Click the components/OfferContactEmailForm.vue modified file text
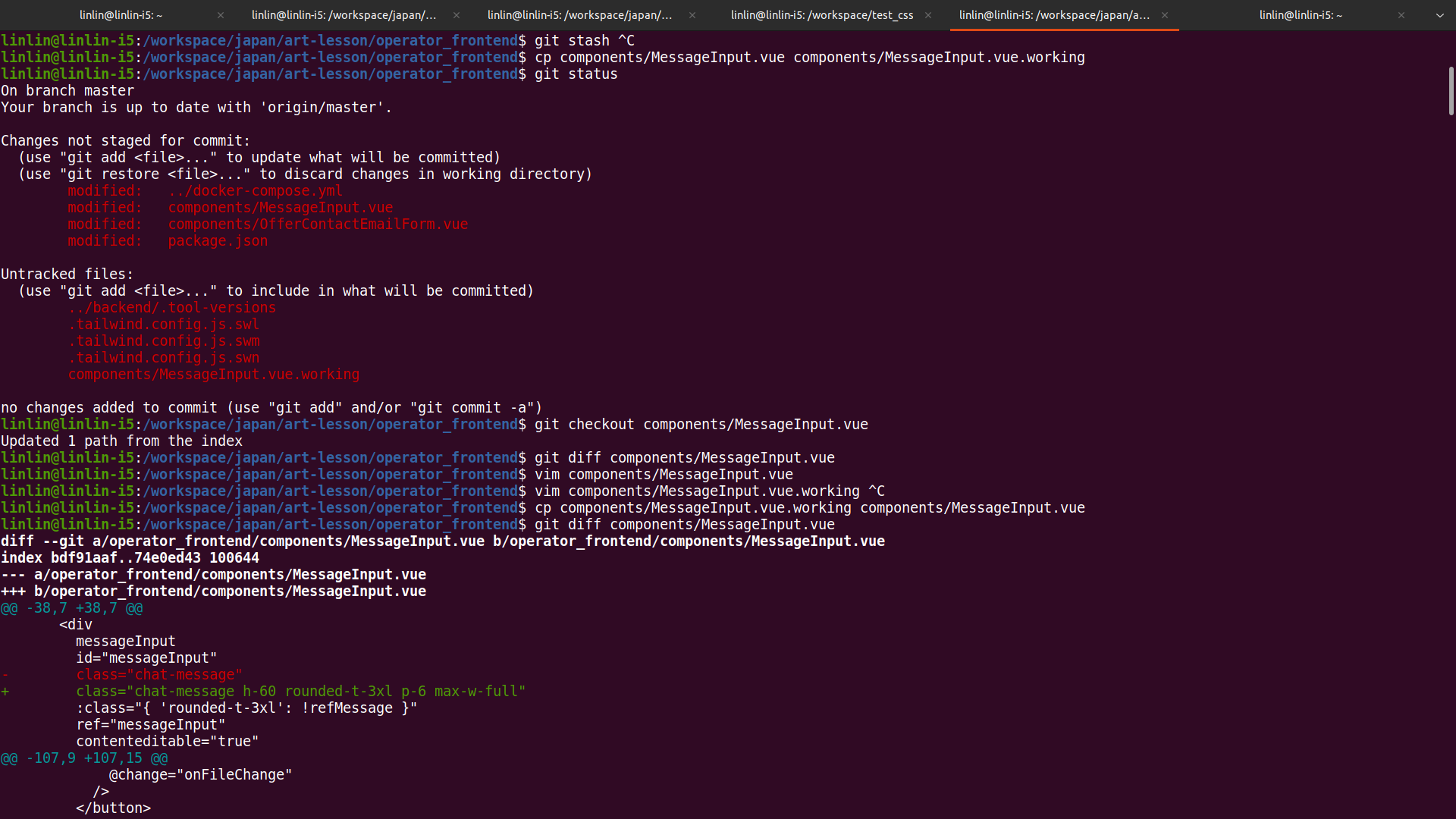 [x=318, y=224]
